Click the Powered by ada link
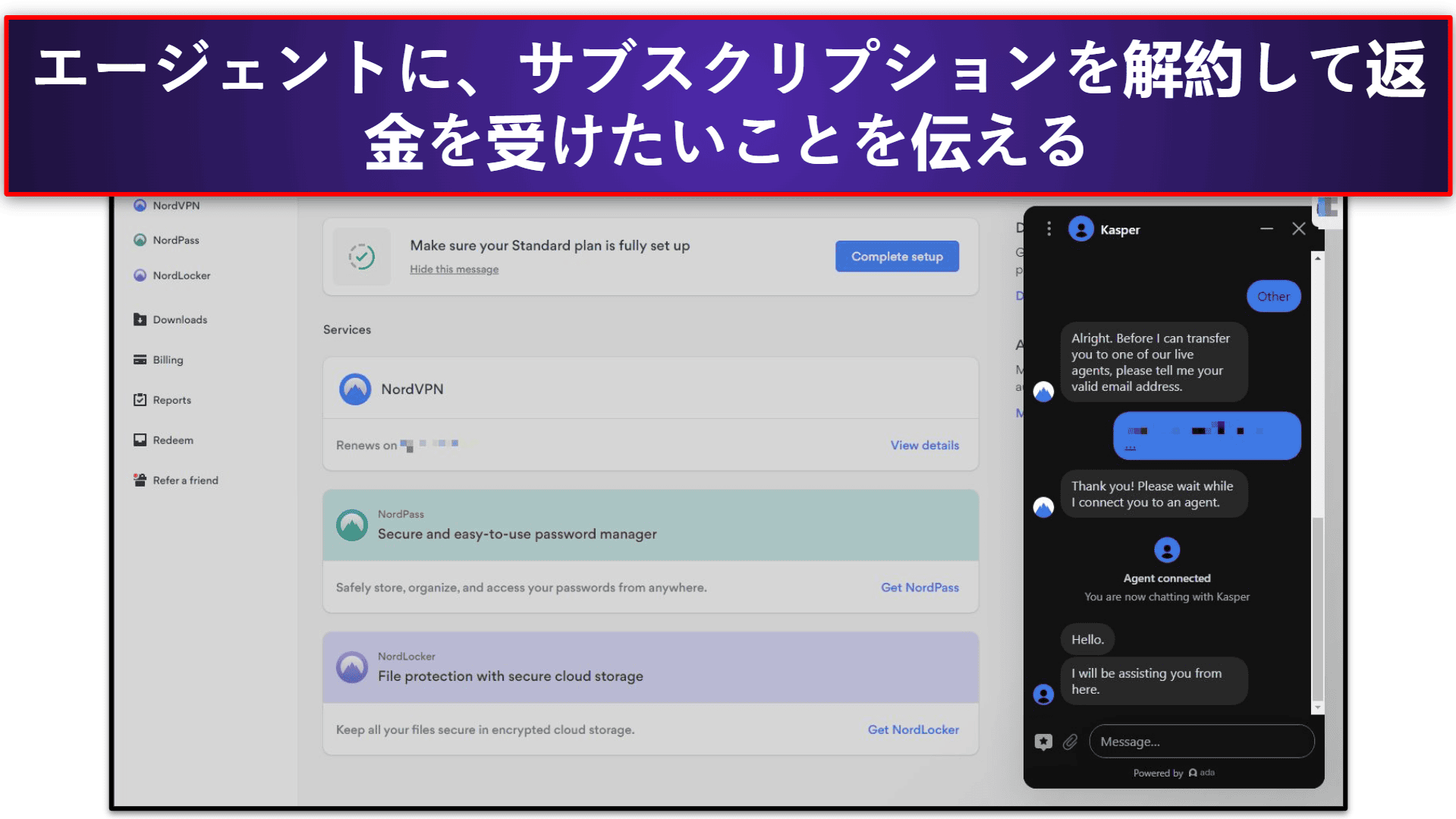Image resolution: width=1456 pixels, height=819 pixels. [x=1174, y=773]
